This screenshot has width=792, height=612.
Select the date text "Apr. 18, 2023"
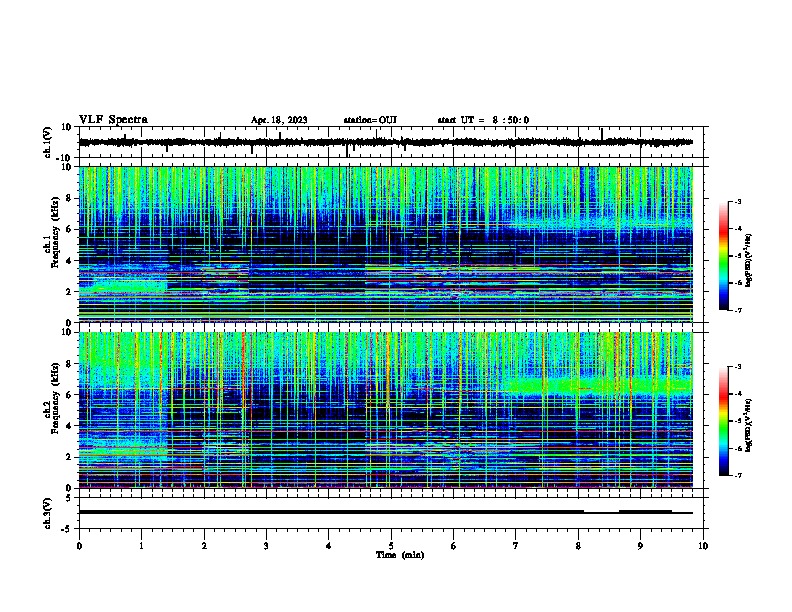point(279,120)
